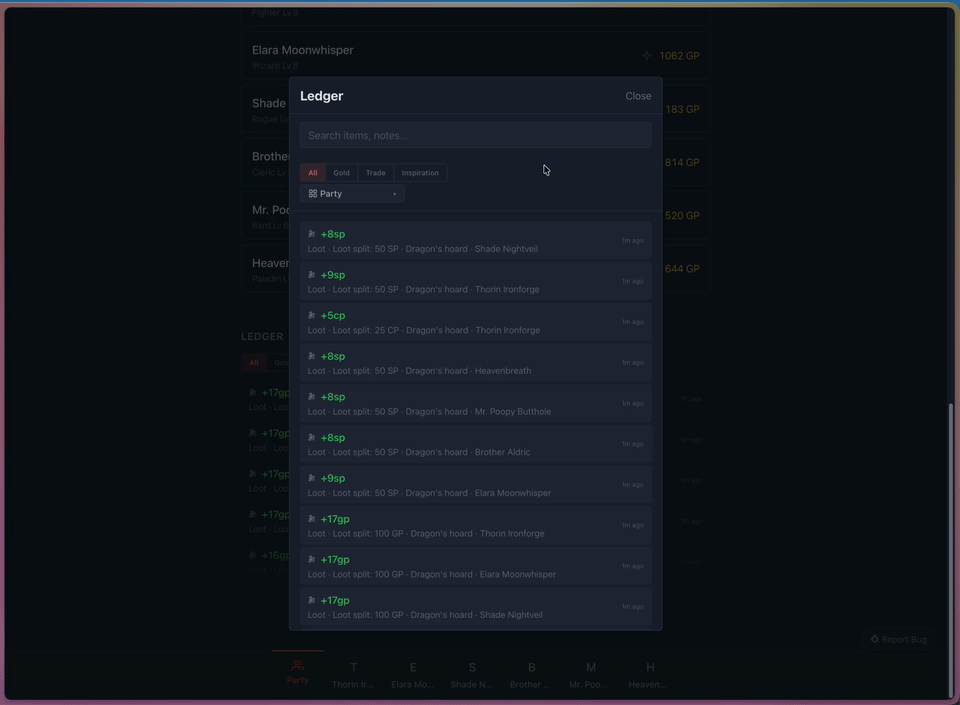Close the Ledger dialog
The width and height of the screenshot is (960, 705).
(x=638, y=96)
